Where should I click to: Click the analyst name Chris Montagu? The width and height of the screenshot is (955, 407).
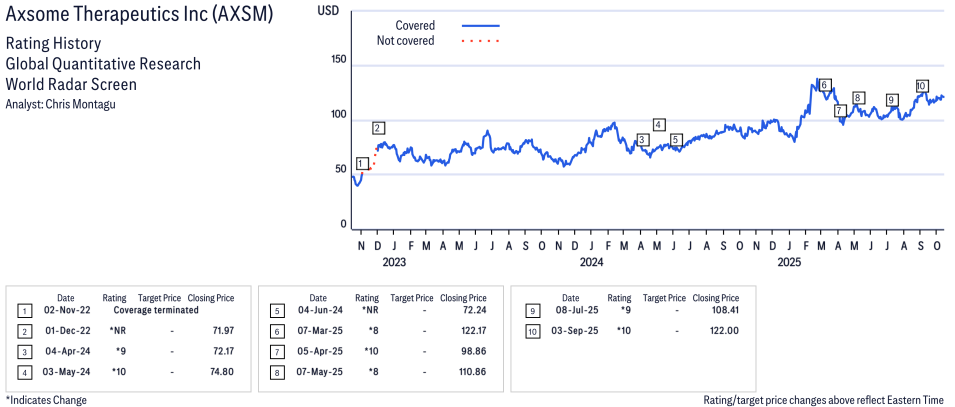(x=61, y=104)
